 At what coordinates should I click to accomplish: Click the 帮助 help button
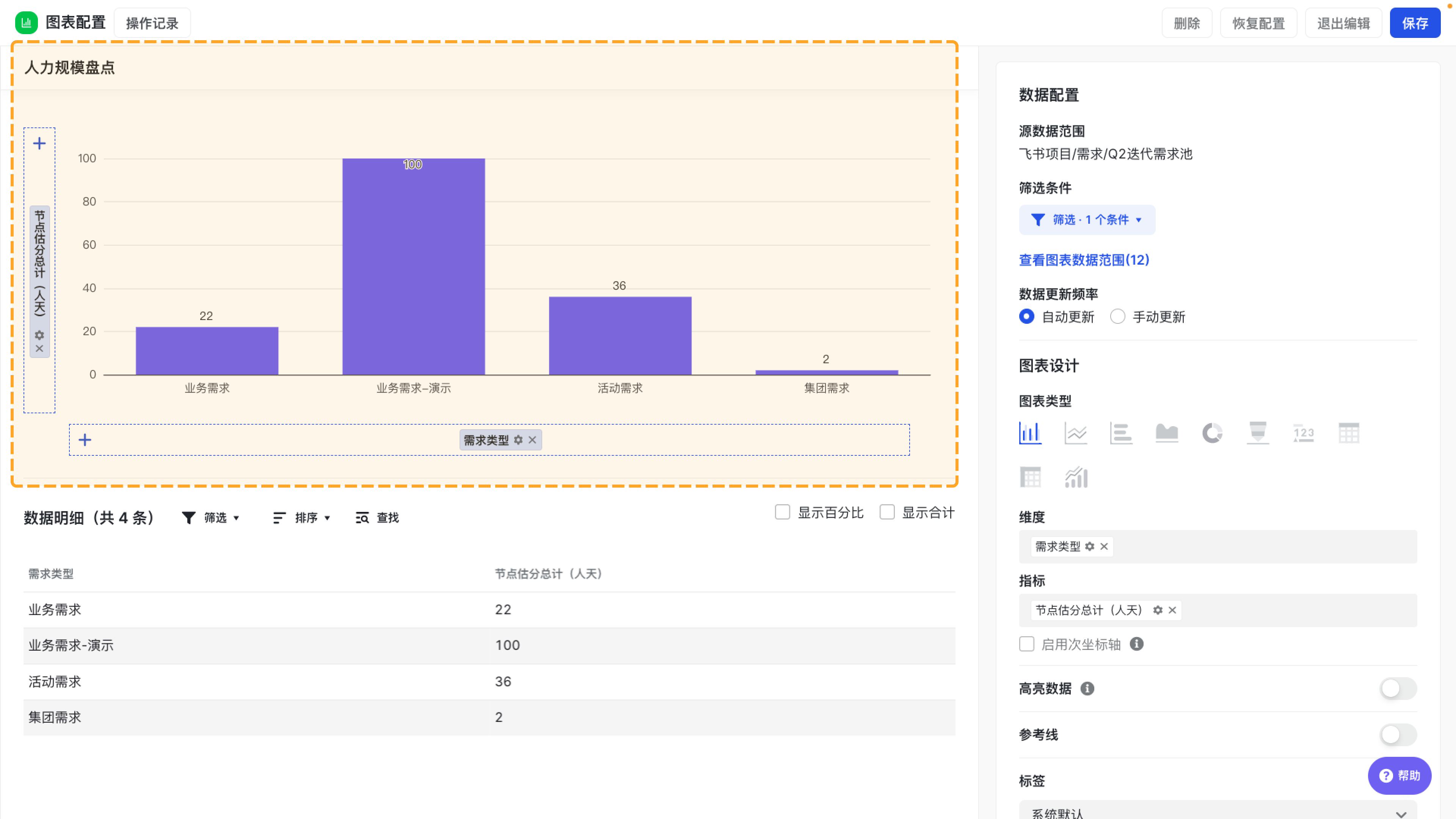point(1400,775)
